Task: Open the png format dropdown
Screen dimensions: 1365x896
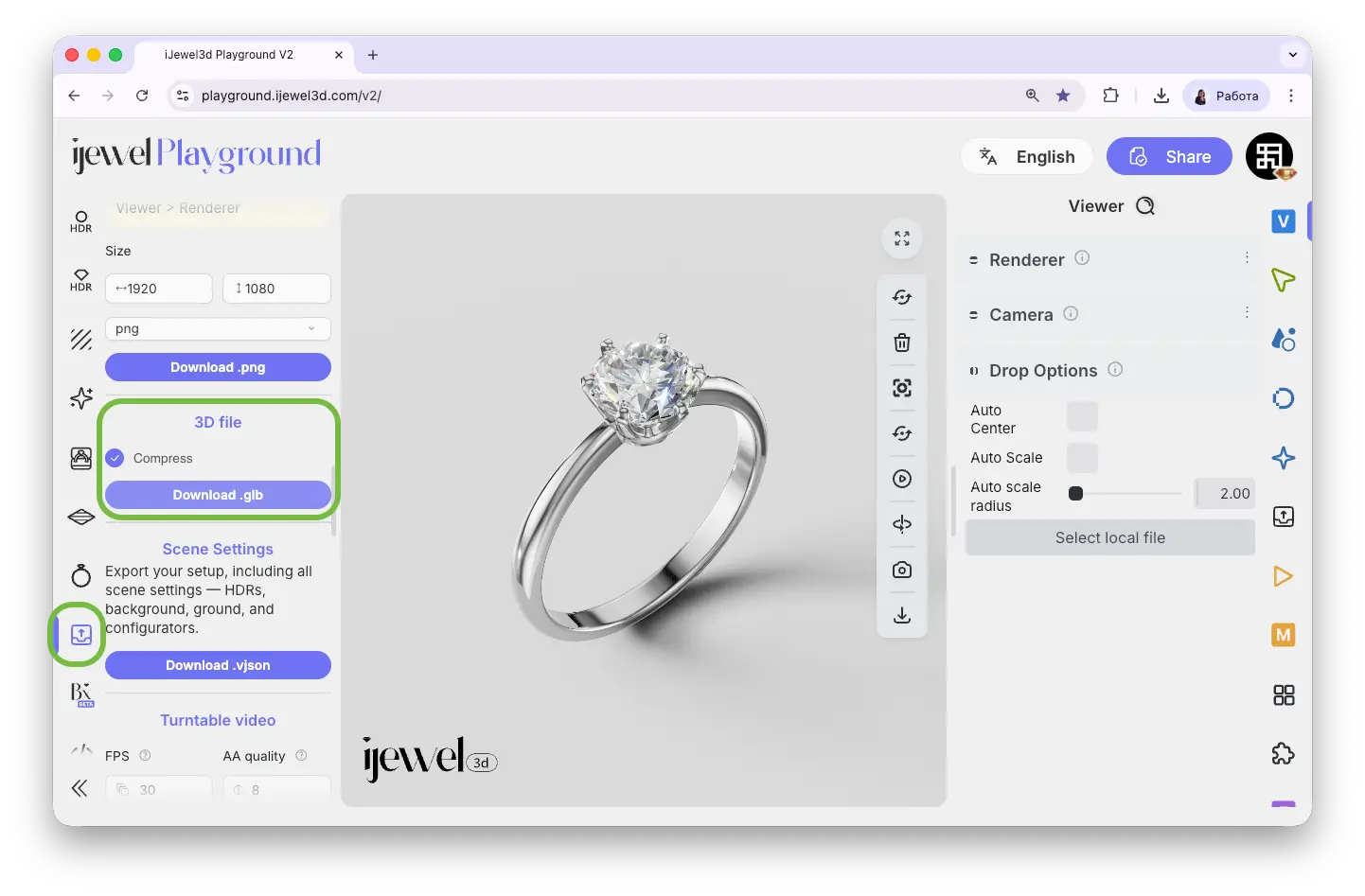Action: pyautogui.click(x=218, y=328)
